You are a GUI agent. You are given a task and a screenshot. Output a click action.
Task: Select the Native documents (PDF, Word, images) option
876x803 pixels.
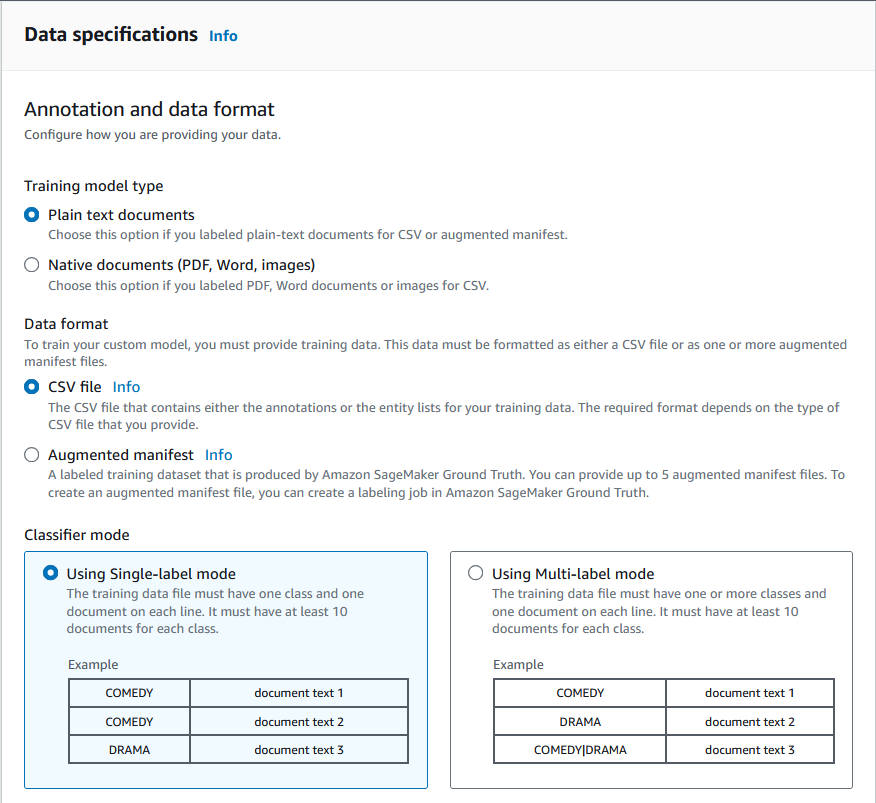pos(31,264)
